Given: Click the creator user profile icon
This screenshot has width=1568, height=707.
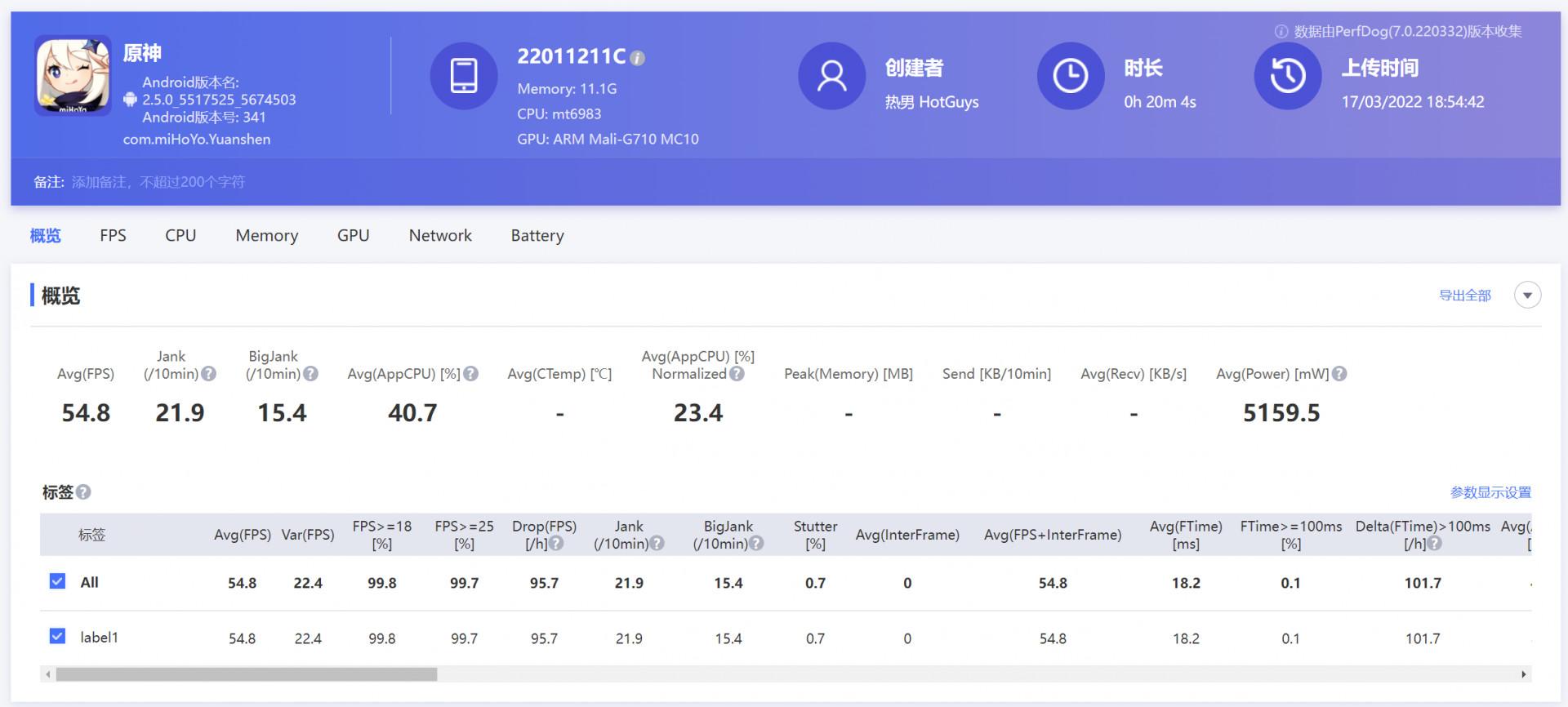Looking at the screenshot, I should 831,76.
